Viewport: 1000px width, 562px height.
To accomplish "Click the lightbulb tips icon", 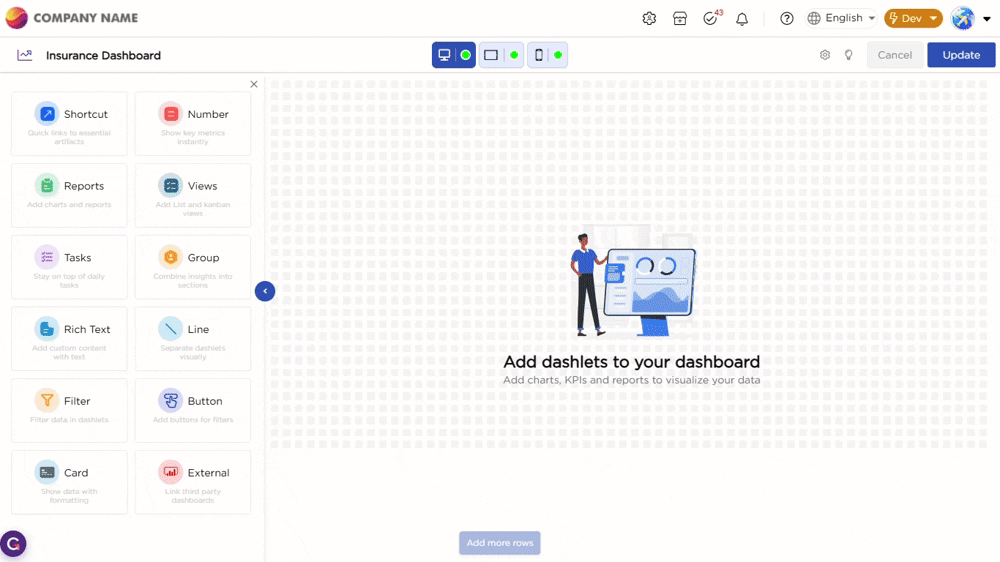I will pos(849,55).
